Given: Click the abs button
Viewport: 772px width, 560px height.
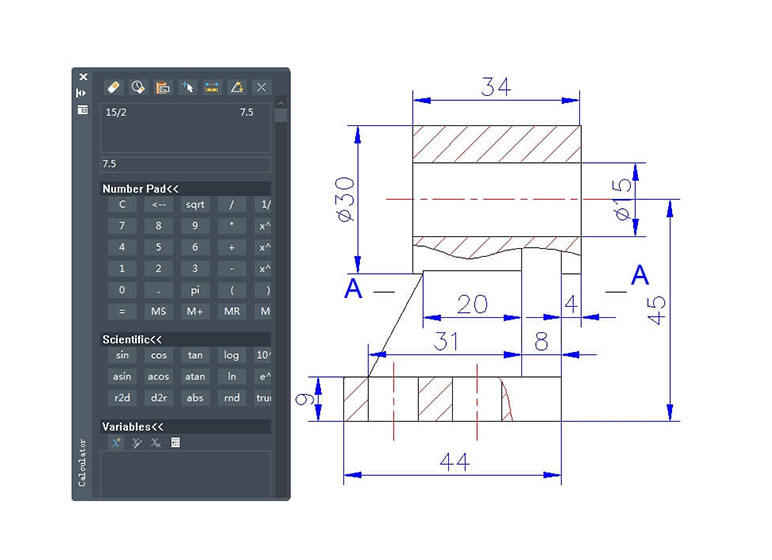Looking at the screenshot, I should [x=195, y=398].
